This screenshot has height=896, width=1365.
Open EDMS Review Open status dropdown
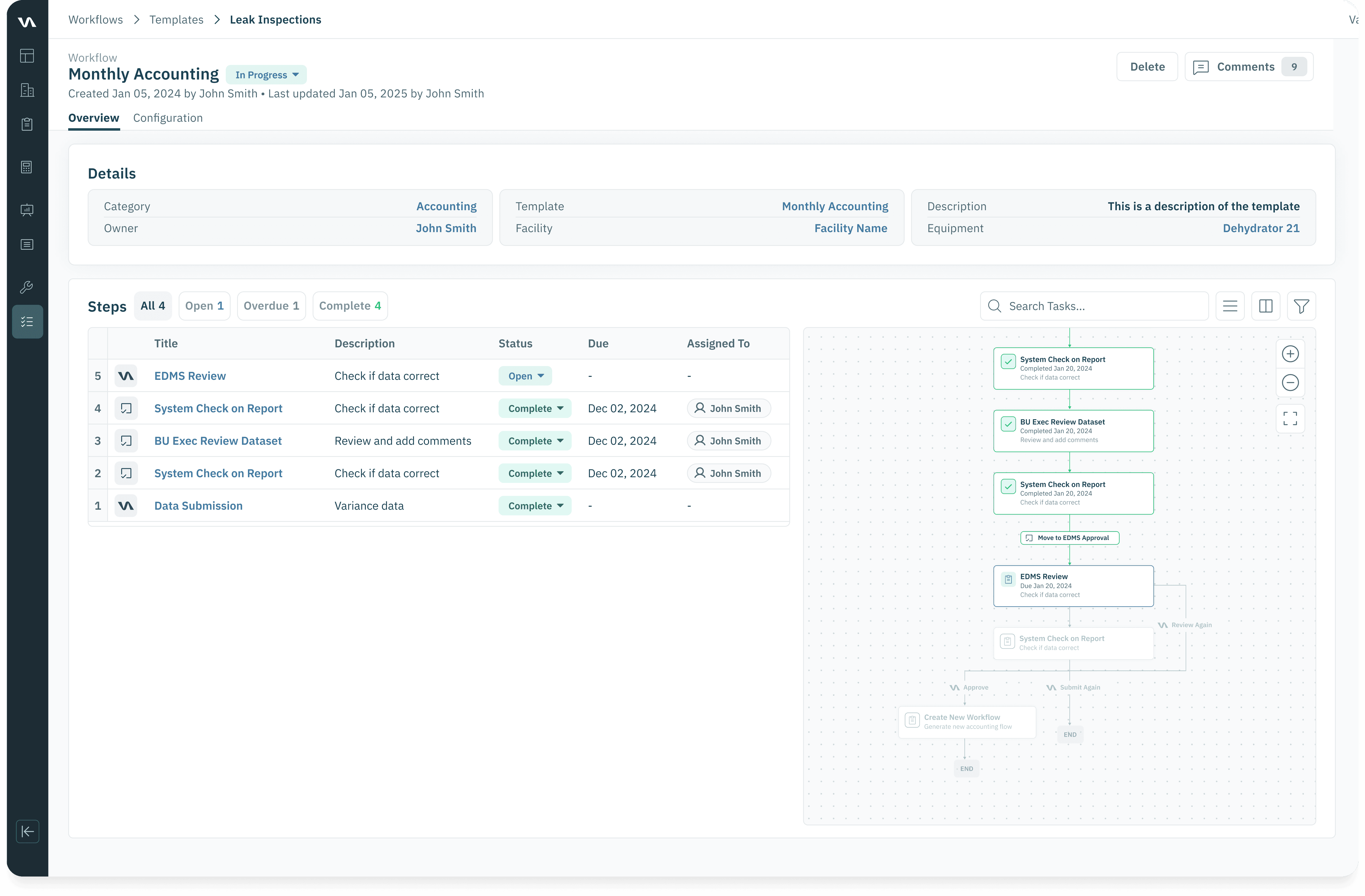pos(525,376)
